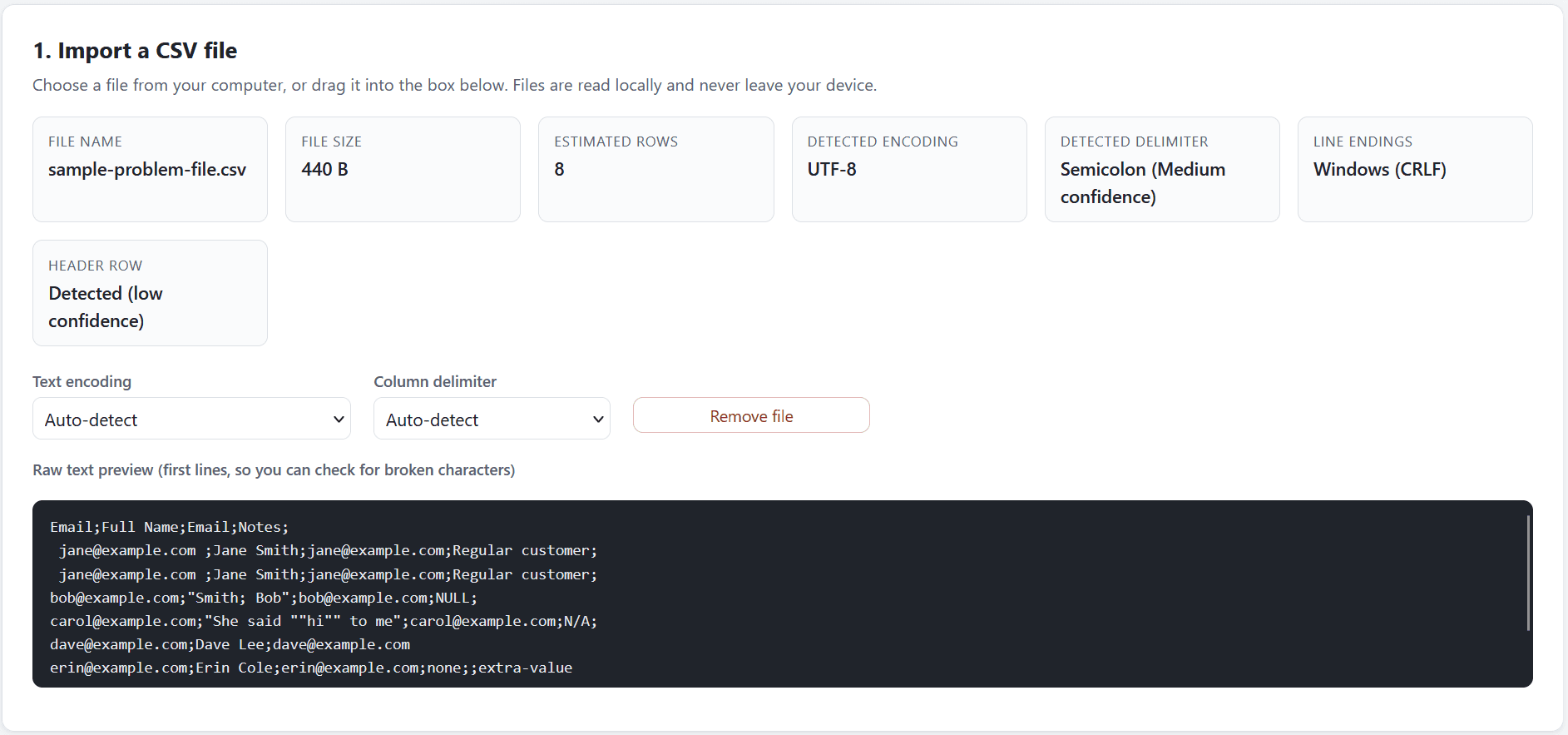The height and width of the screenshot is (735, 1568).
Task: Click the Column delimiter label
Action: point(435,381)
